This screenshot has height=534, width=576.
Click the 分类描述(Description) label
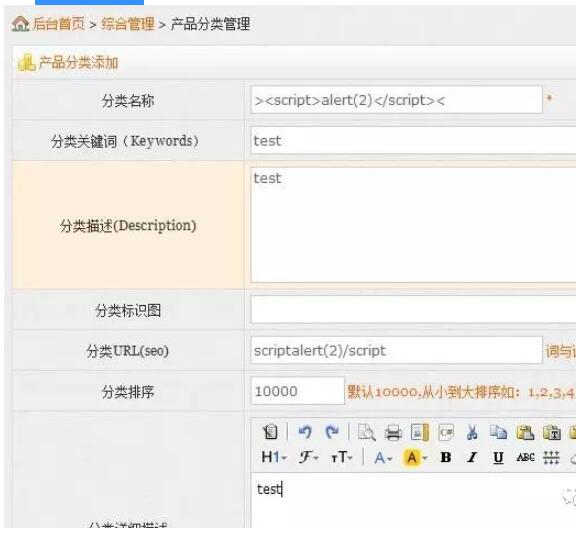pos(128,225)
